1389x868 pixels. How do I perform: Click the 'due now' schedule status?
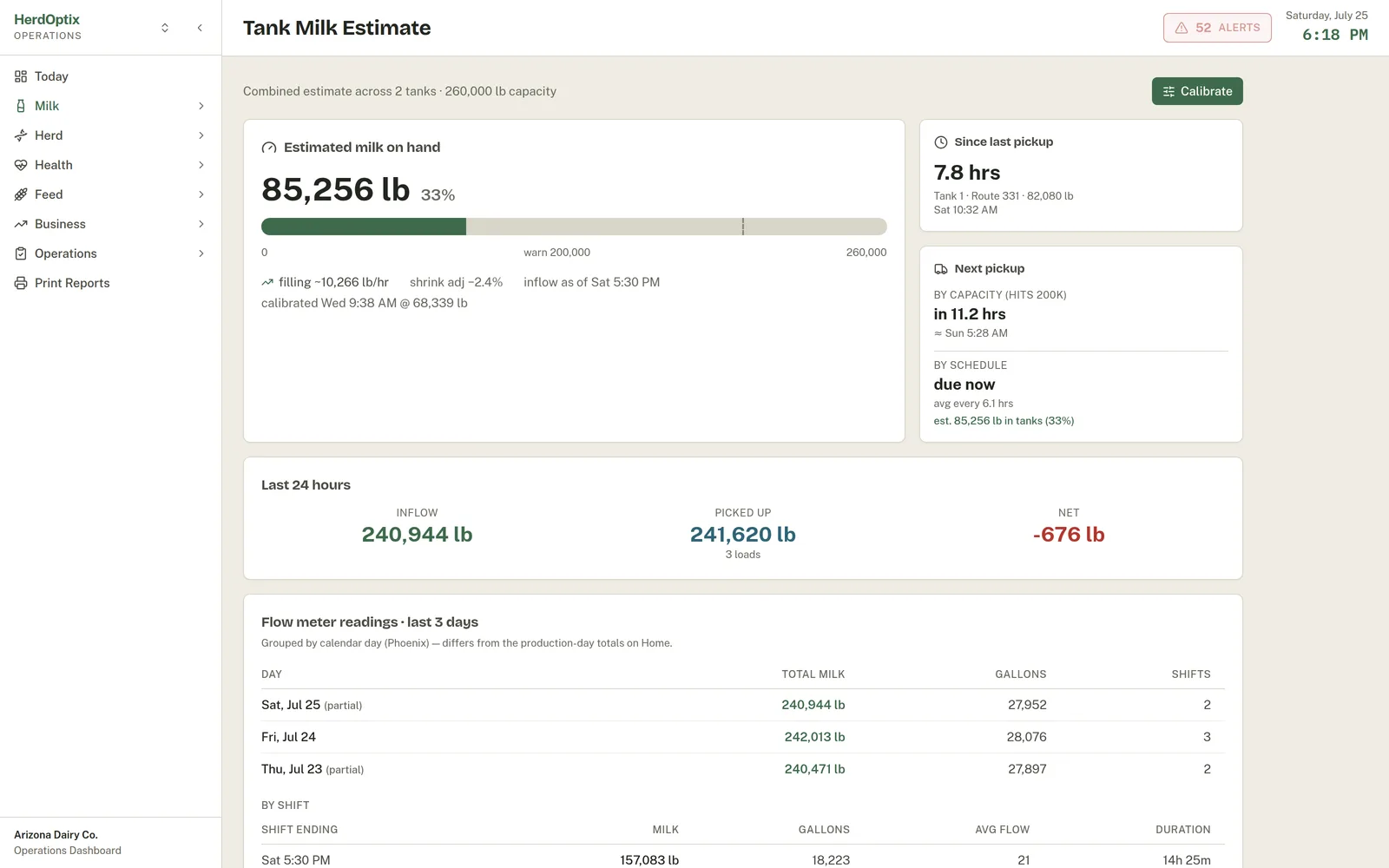pyautogui.click(x=964, y=385)
